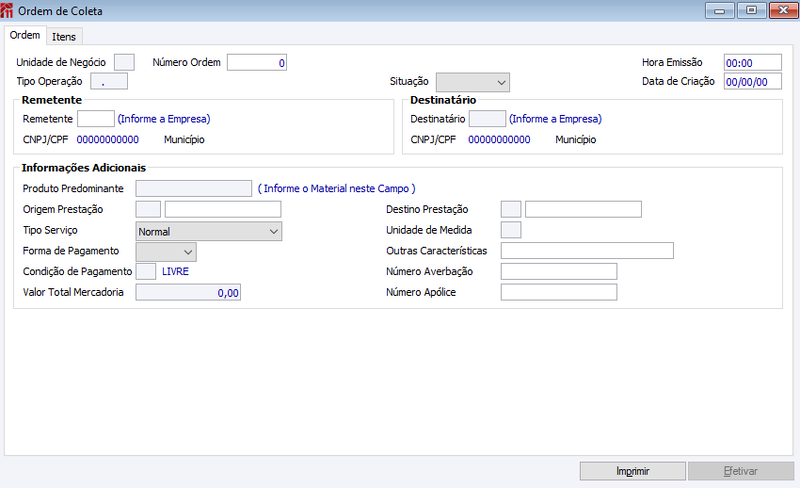This screenshot has width=800, height=488.
Task: Click Destinatário's (Informe a Empresa) text
Action: point(555,119)
